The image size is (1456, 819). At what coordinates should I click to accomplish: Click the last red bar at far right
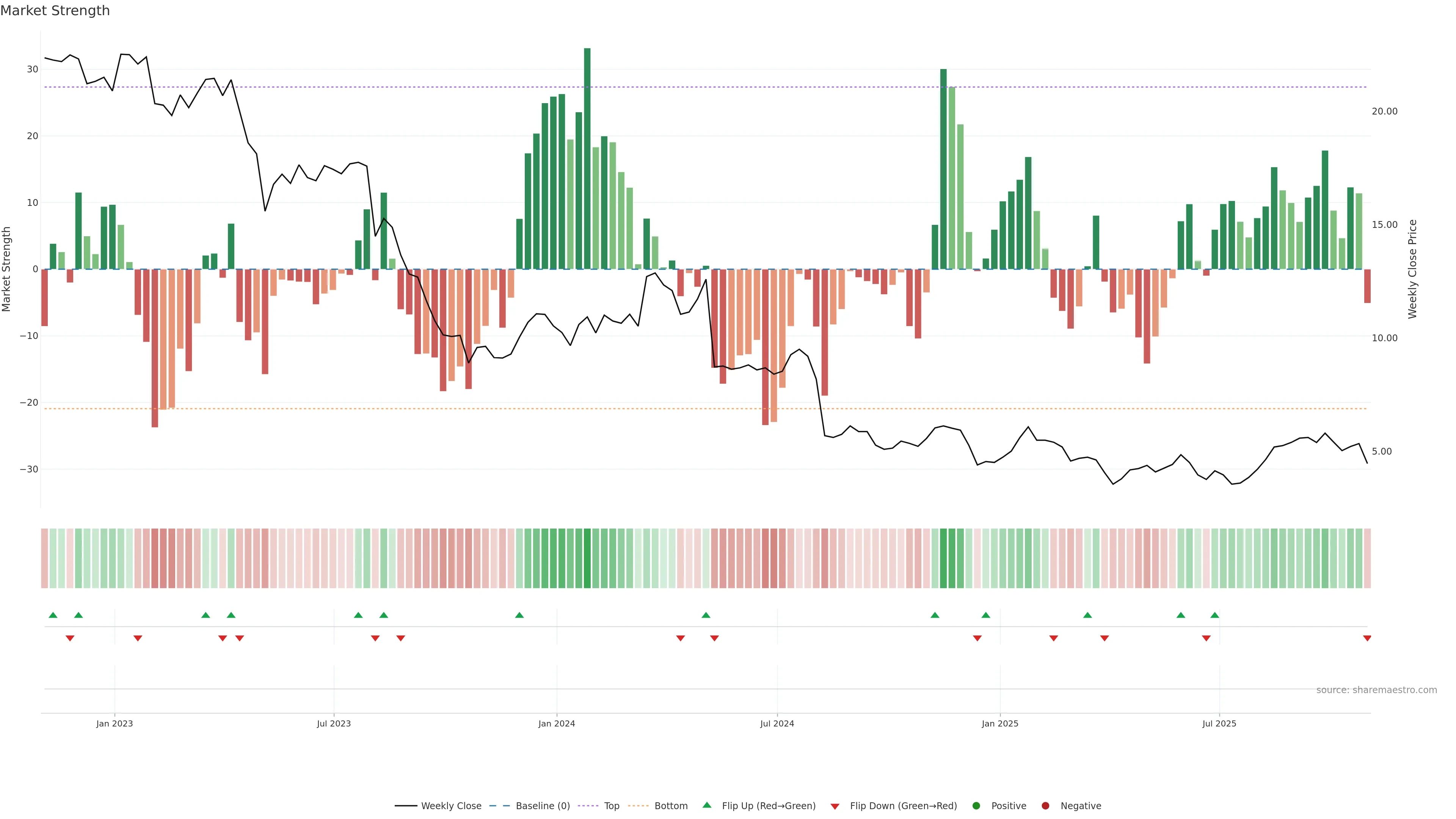(x=1367, y=286)
